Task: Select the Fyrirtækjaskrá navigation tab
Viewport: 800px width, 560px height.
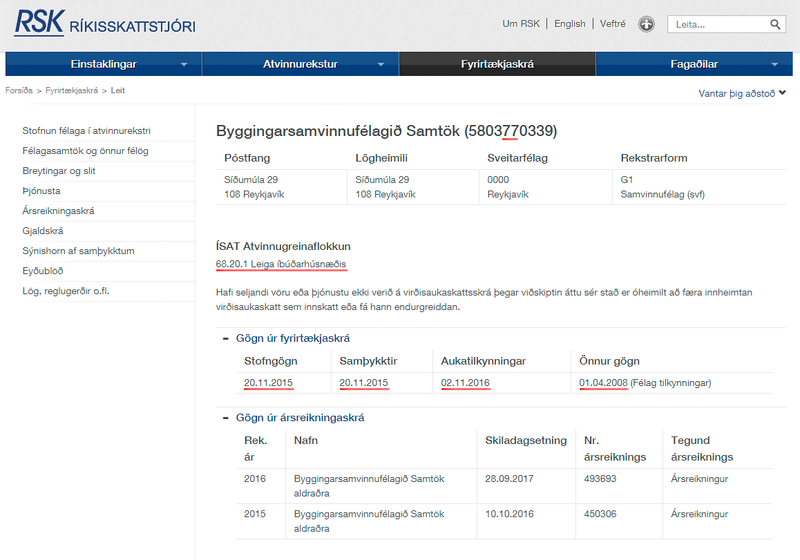Action: [497, 64]
